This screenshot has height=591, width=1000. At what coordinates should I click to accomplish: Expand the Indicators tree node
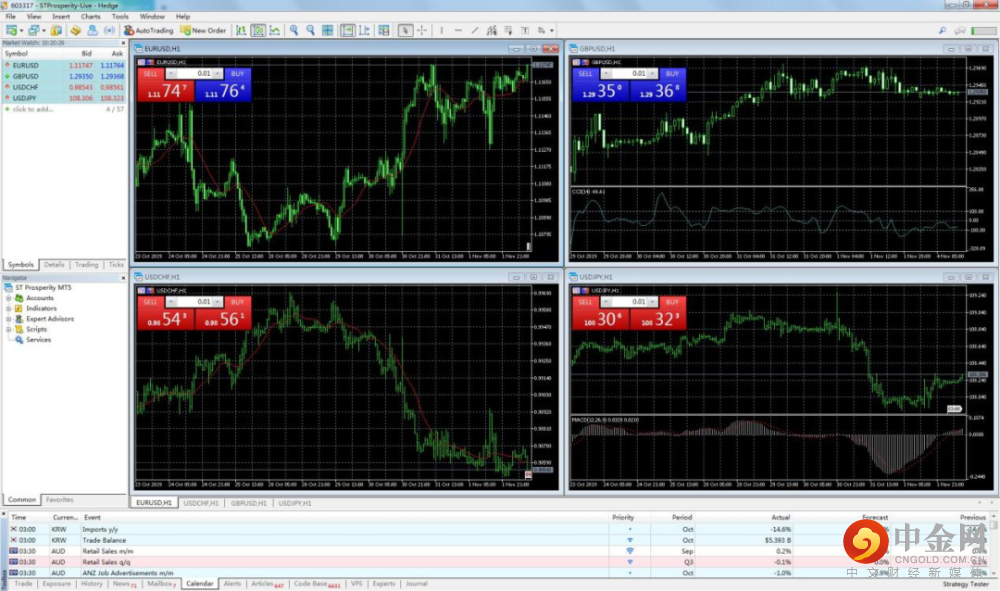pyautogui.click(x=8, y=309)
